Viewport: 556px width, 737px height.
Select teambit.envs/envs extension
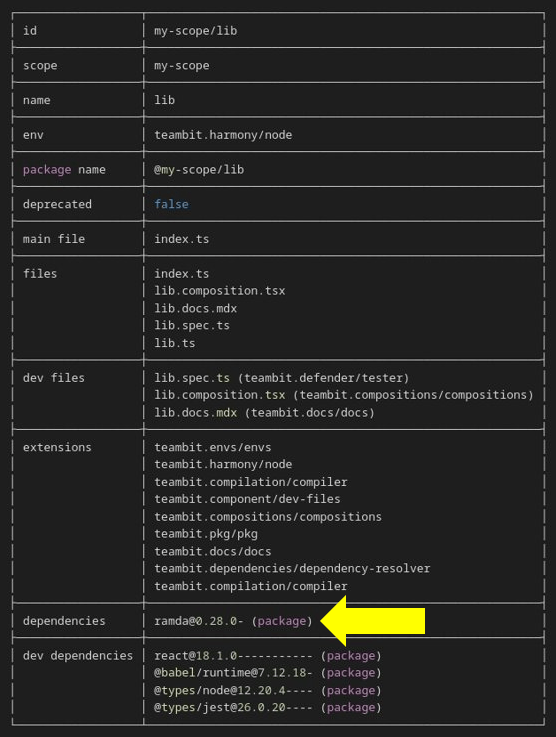click(x=213, y=447)
